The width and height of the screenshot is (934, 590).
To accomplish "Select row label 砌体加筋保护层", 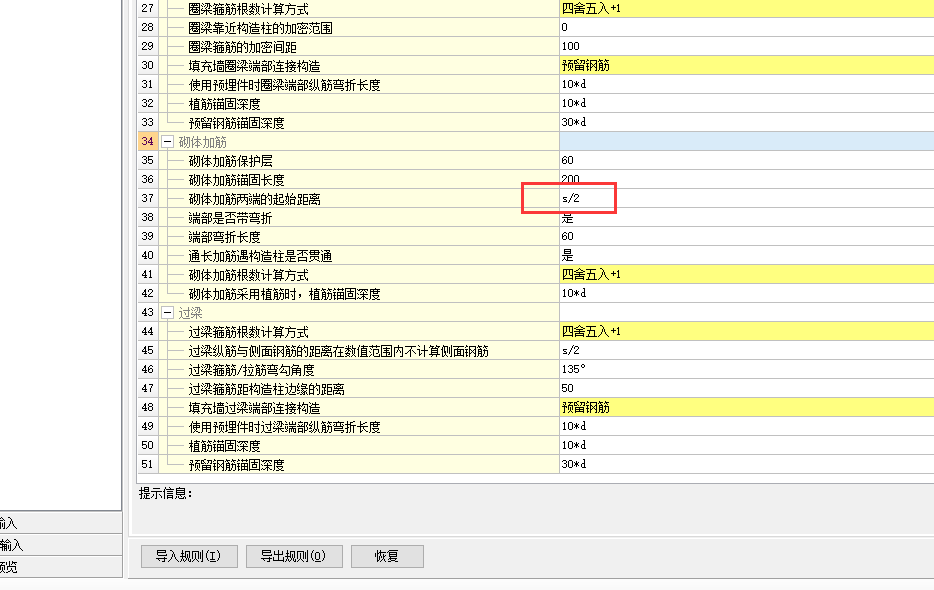I will [231, 161].
